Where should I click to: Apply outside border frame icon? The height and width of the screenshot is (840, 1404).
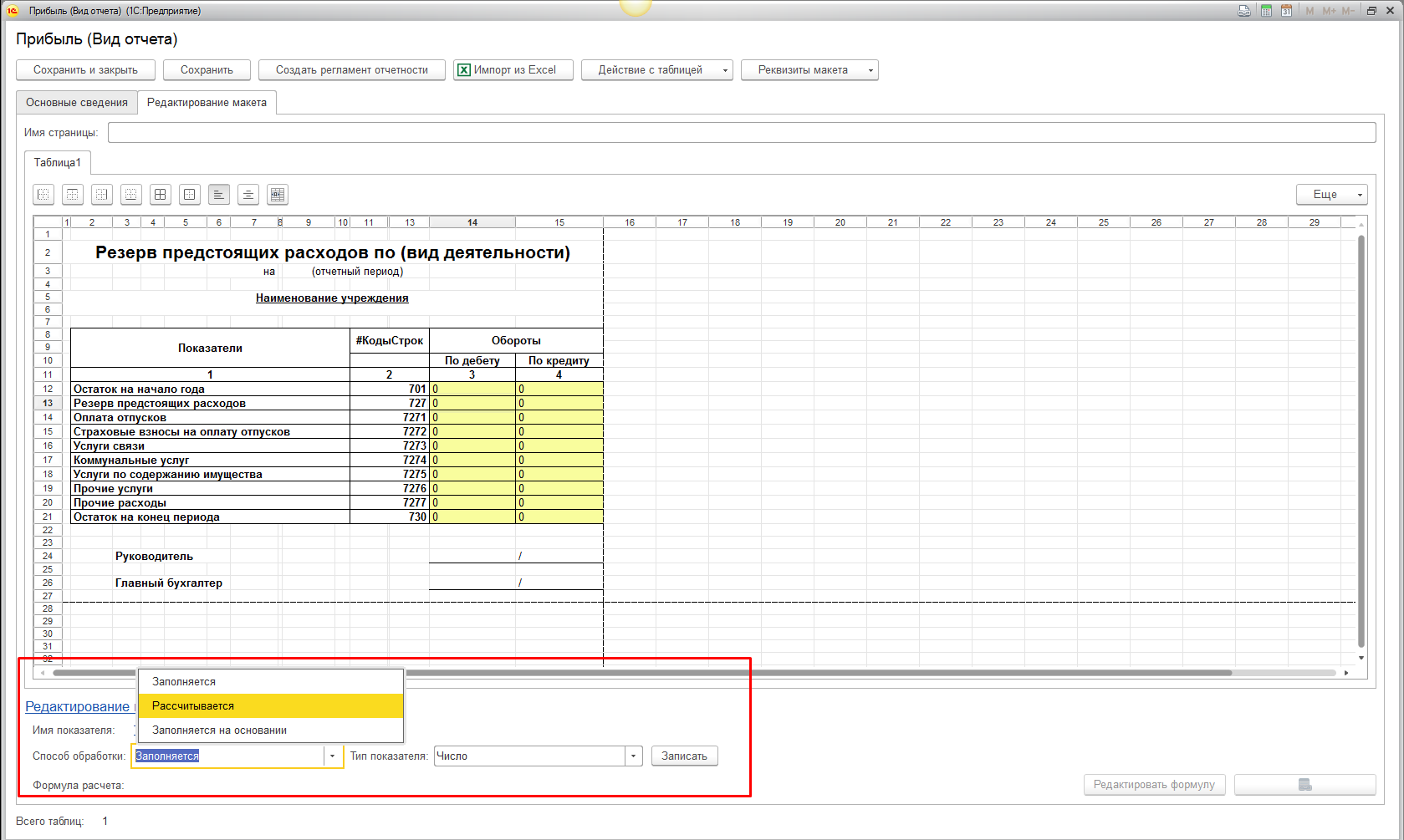(190, 195)
